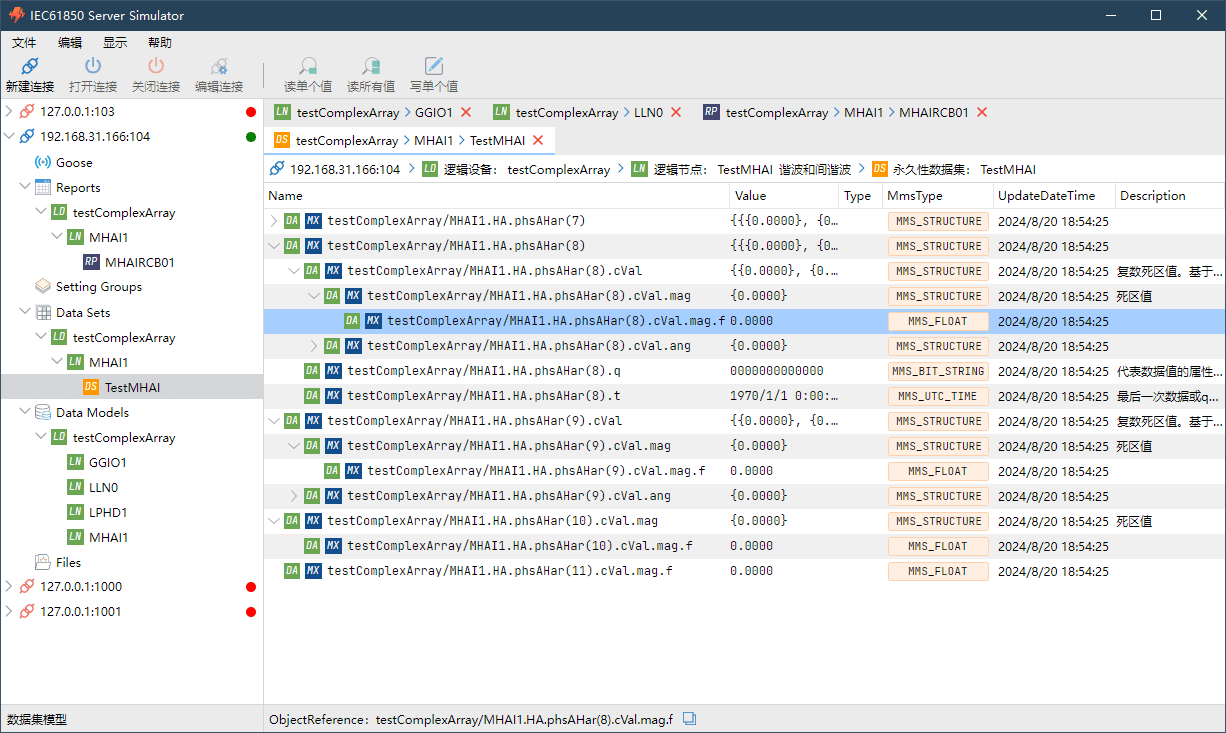Open the 文件 menu
The image size is (1226, 733).
24,43
